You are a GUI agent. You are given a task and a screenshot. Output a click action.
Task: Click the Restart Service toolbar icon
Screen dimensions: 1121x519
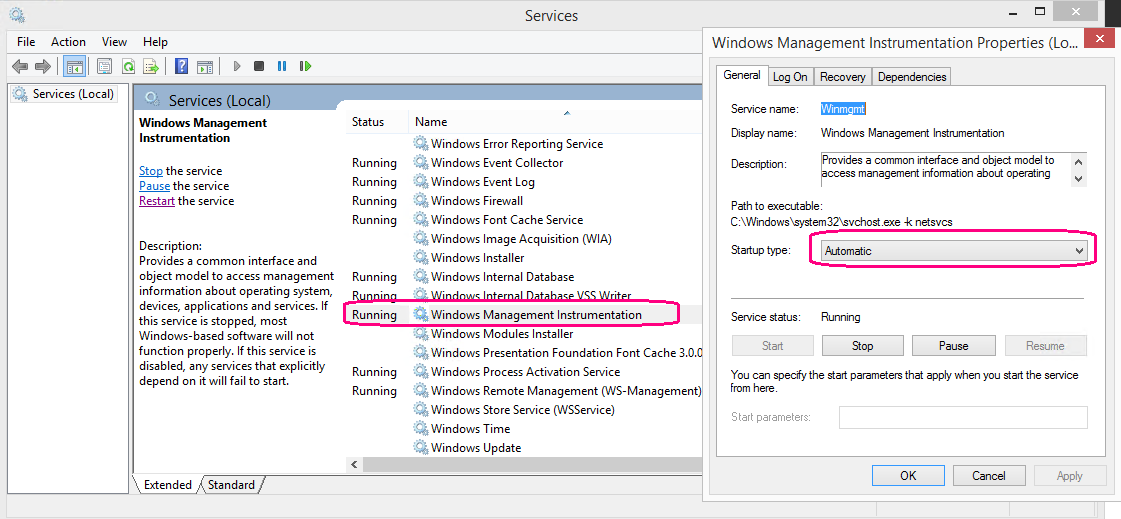[305, 66]
